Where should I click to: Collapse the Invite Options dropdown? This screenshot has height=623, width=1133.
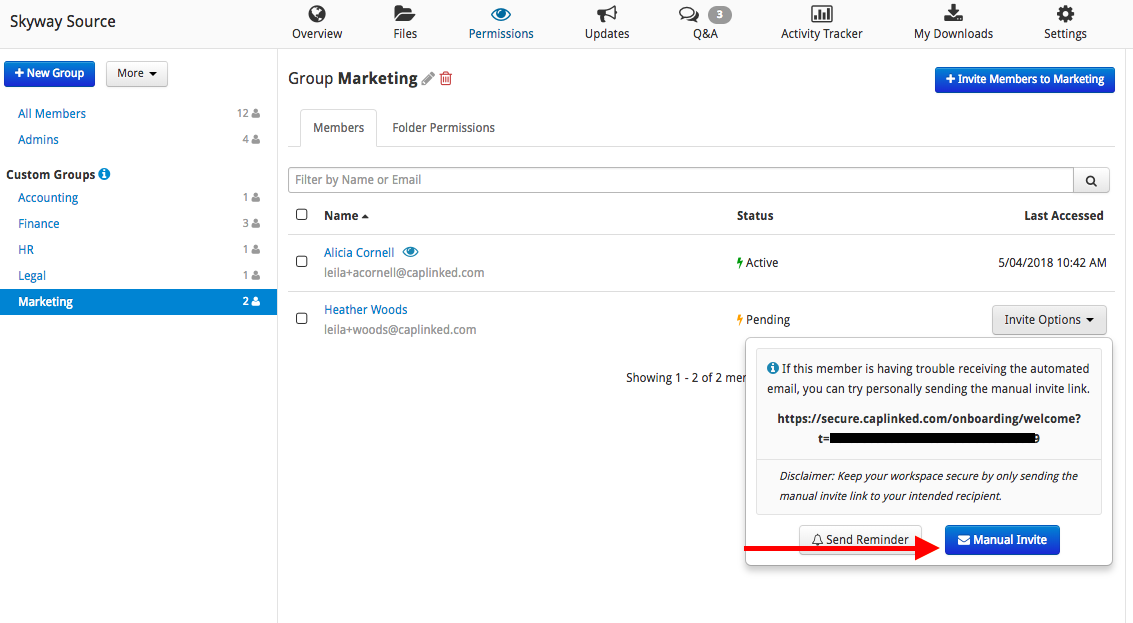1049,319
